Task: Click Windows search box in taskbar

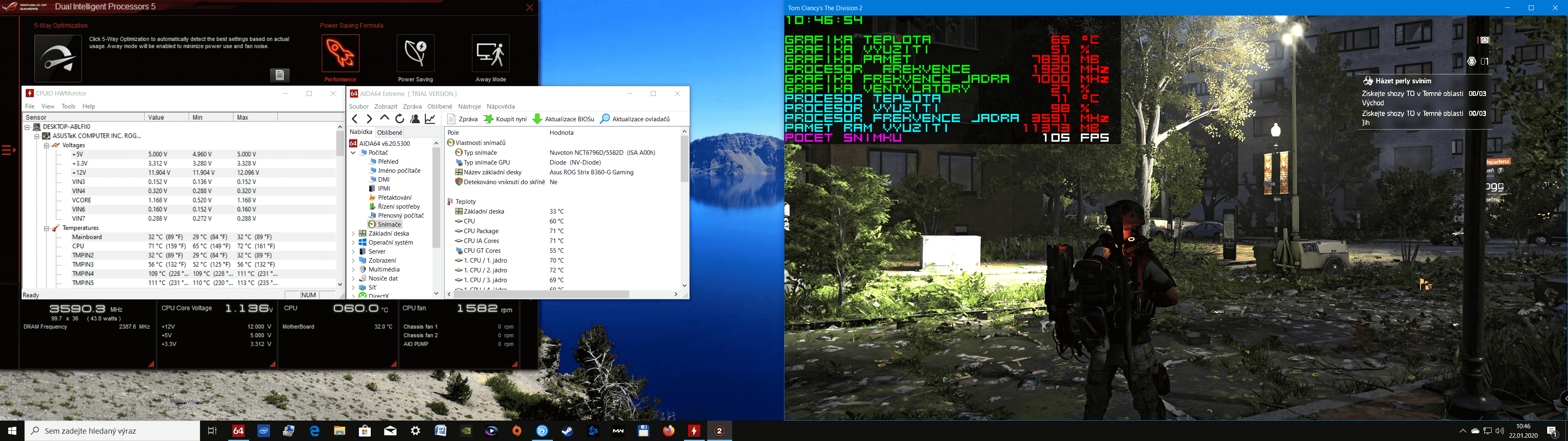Action: [x=113, y=431]
